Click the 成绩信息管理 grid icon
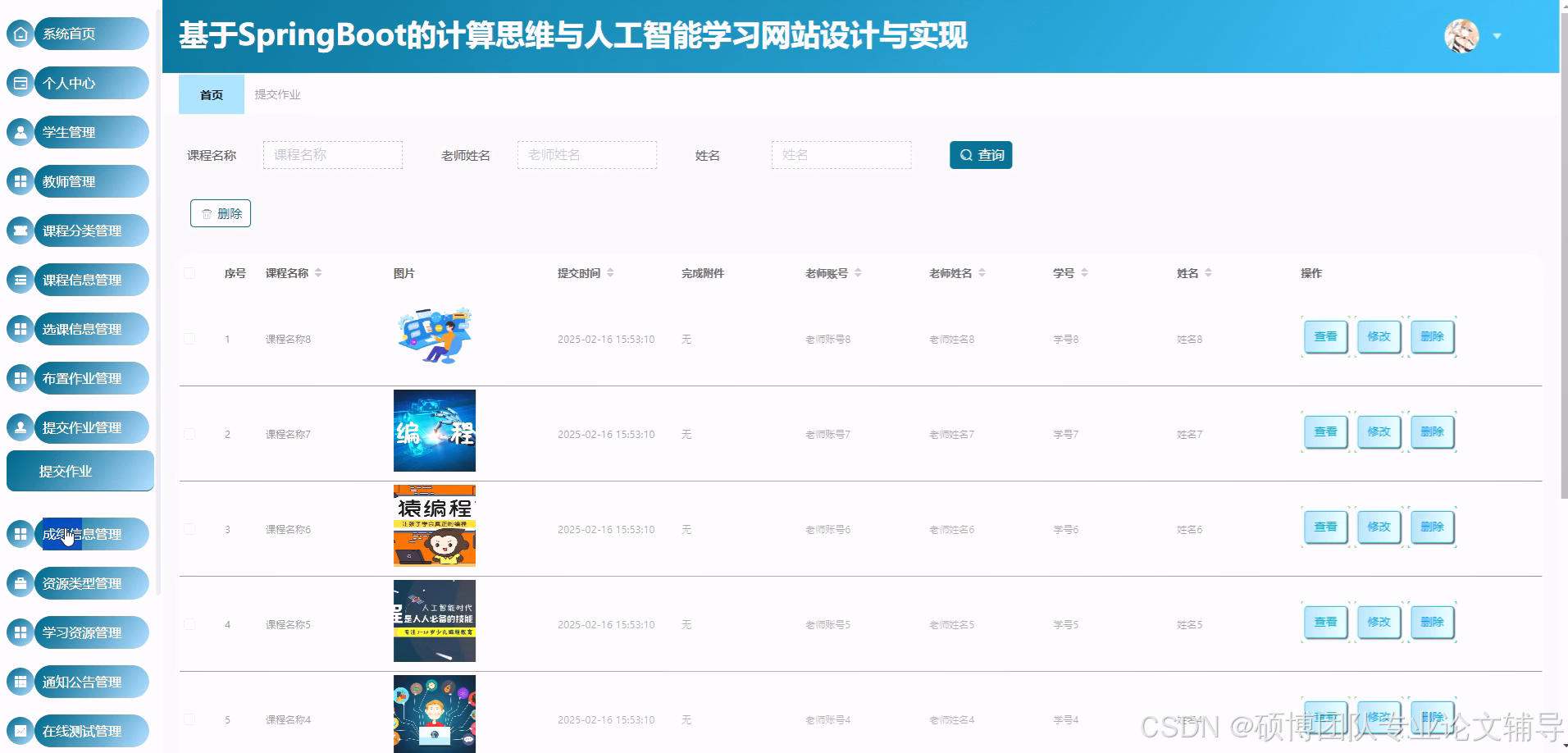The image size is (1568, 753). coord(21,534)
